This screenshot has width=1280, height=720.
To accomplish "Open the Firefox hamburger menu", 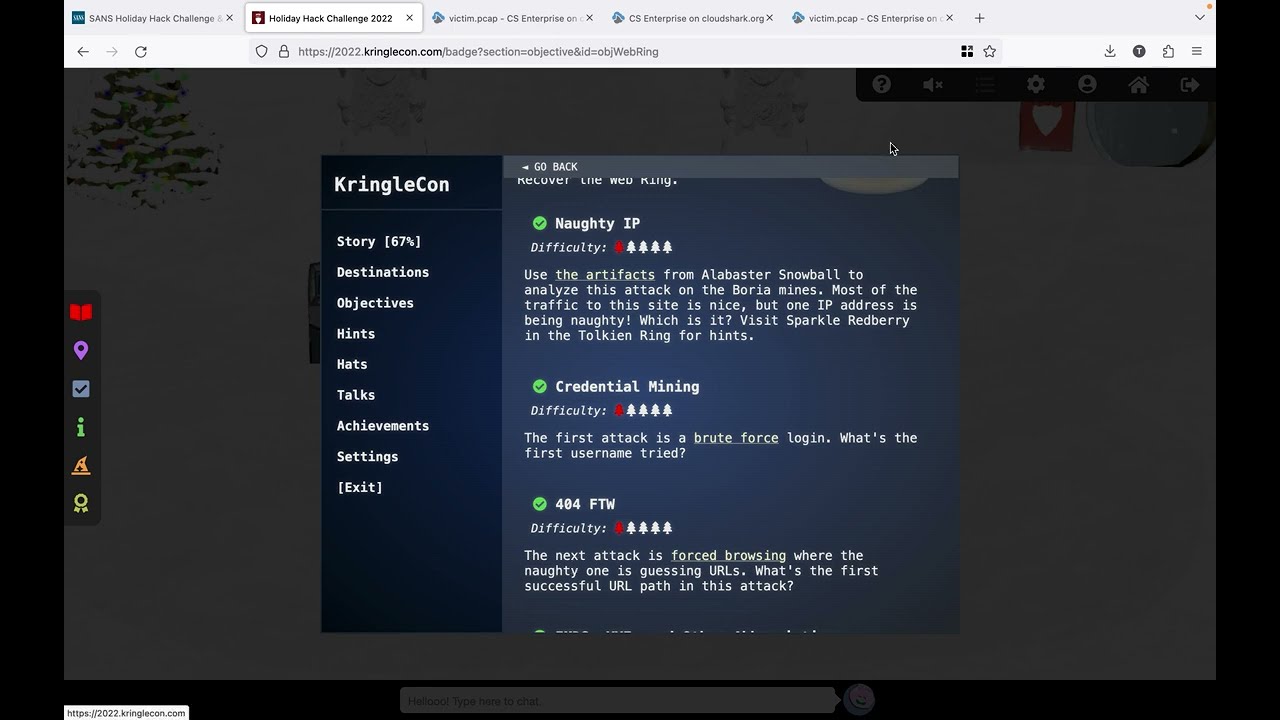I will 1196,51.
